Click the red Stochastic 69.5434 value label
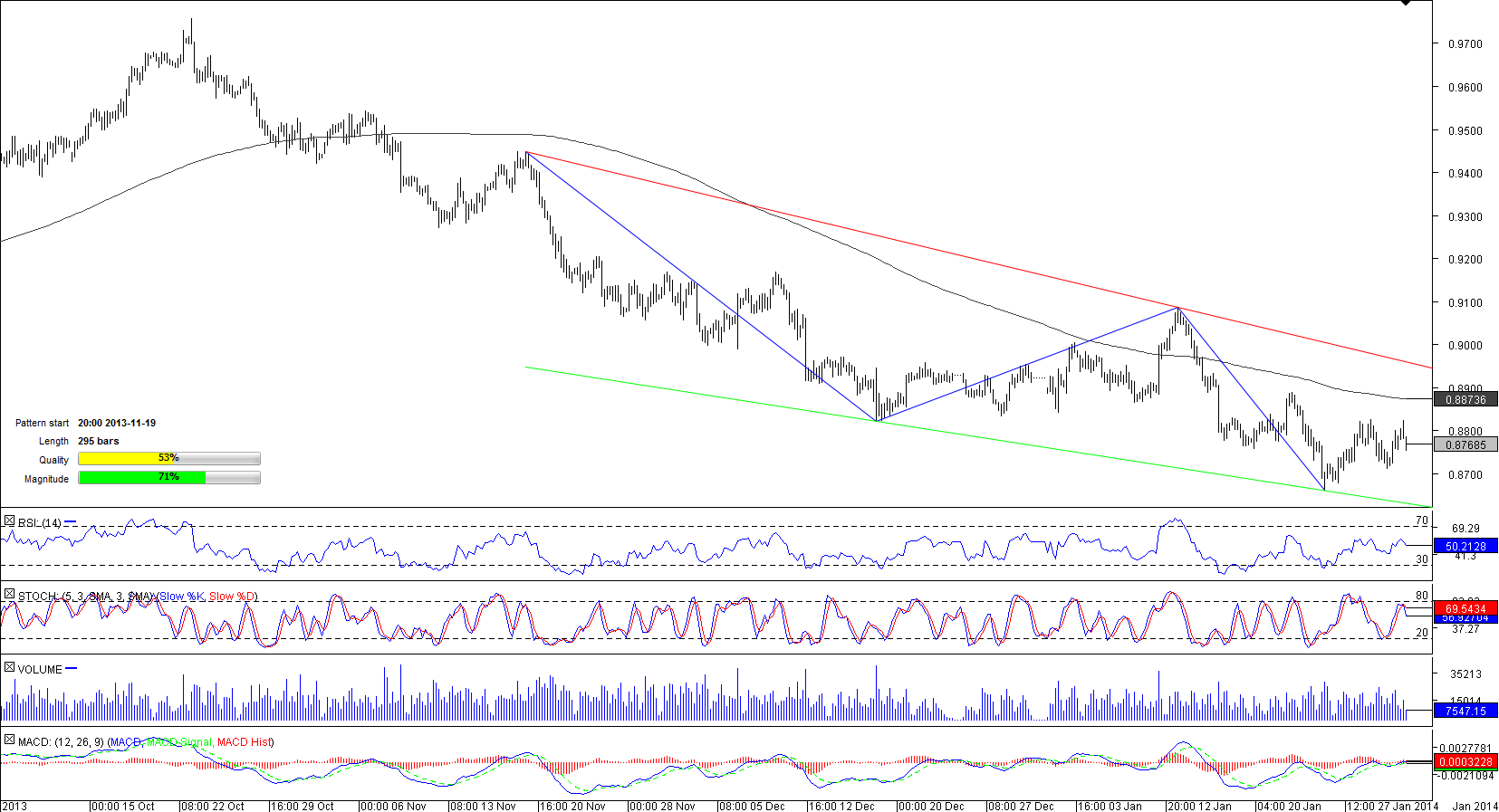The image size is (1499, 812). 1465,608
